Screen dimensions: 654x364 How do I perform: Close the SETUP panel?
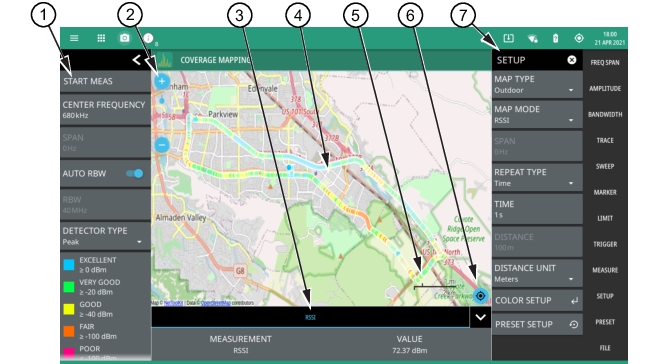pos(572,60)
